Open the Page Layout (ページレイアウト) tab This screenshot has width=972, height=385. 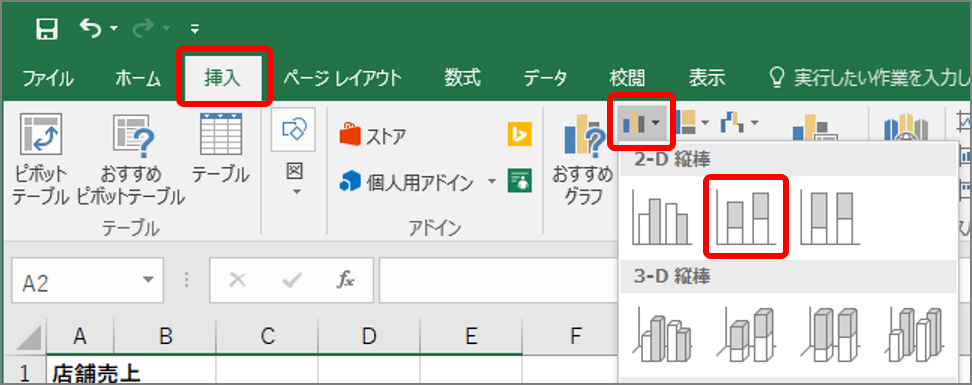[342, 78]
